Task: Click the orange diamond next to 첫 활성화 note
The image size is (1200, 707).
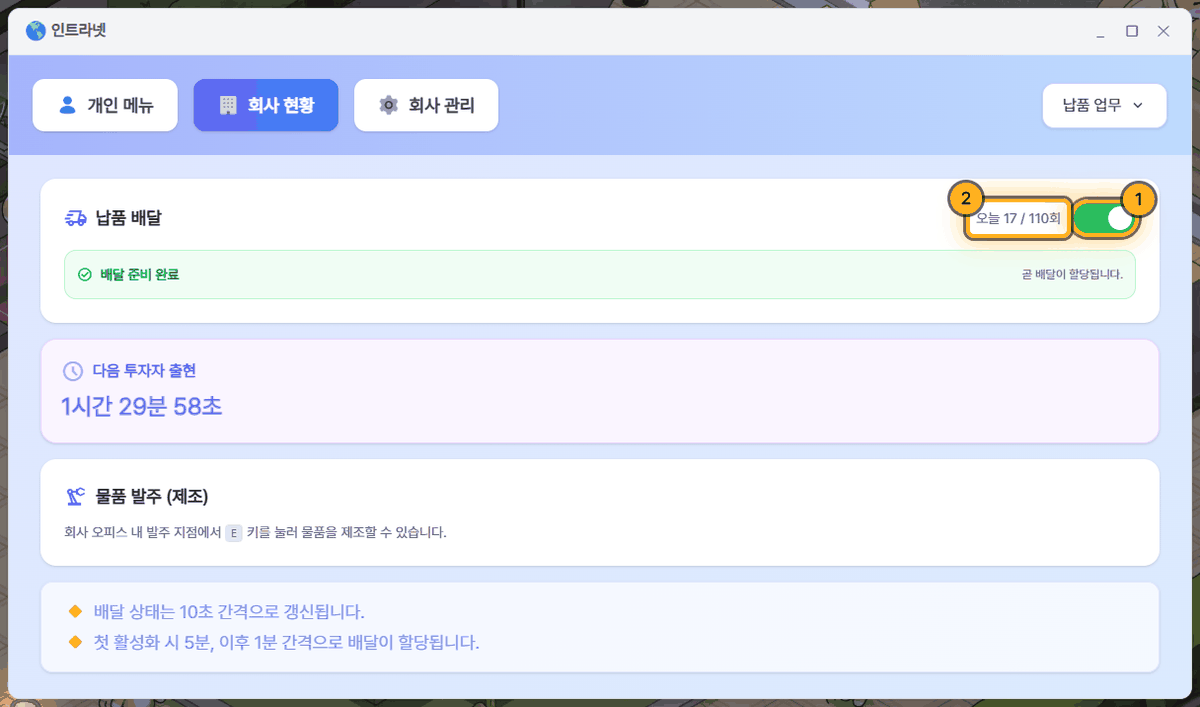Action: pos(74,641)
